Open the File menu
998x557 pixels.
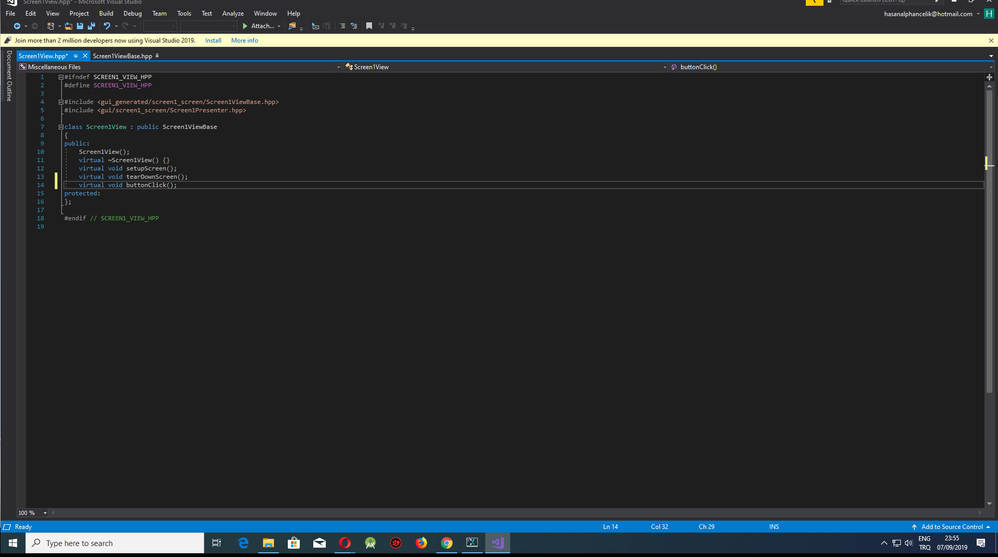click(x=10, y=13)
